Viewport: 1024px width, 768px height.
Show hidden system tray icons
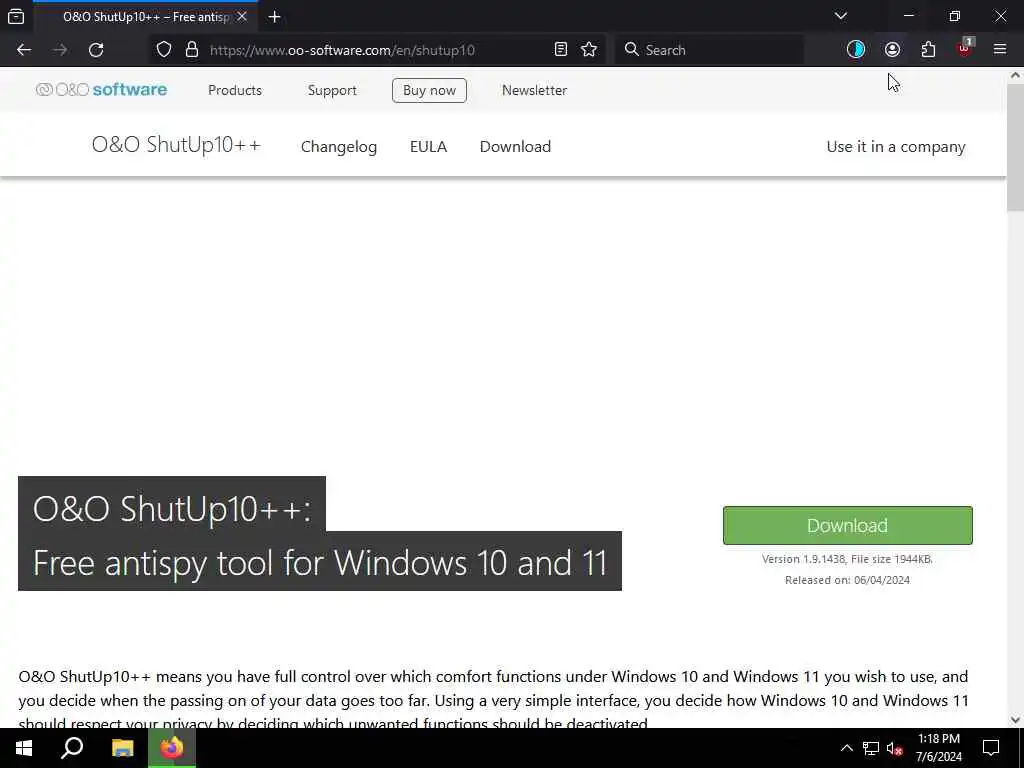point(846,748)
